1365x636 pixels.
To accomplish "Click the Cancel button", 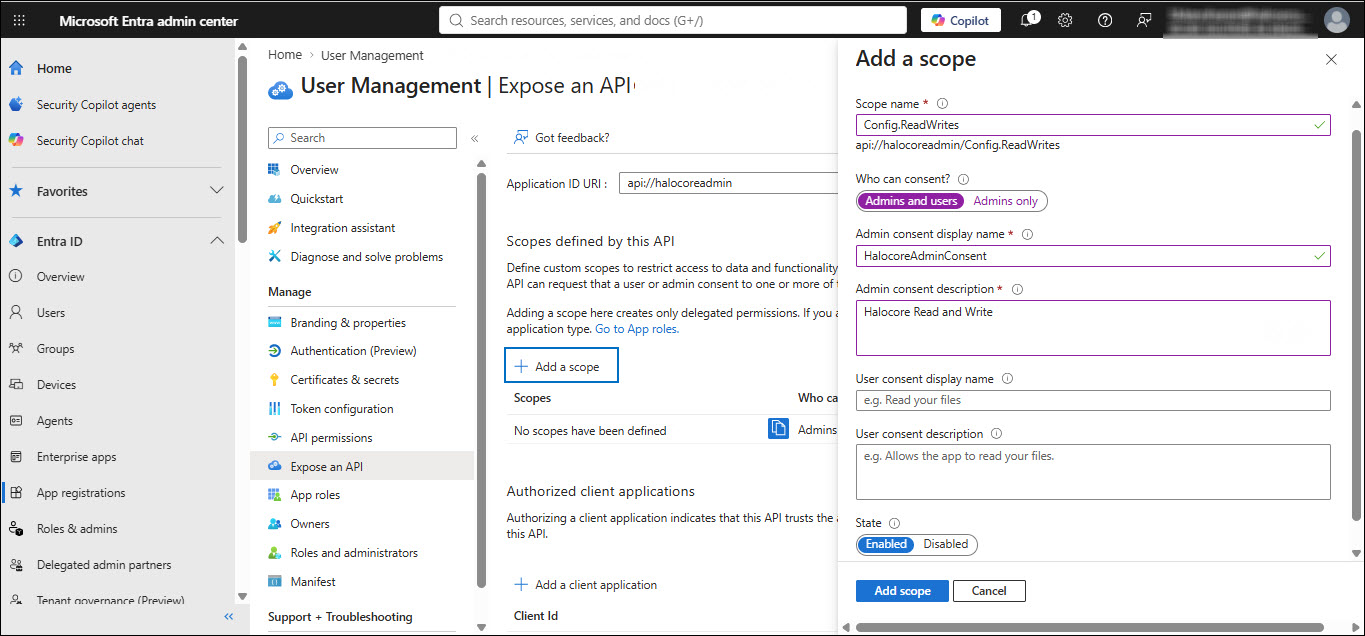I will [989, 591].
